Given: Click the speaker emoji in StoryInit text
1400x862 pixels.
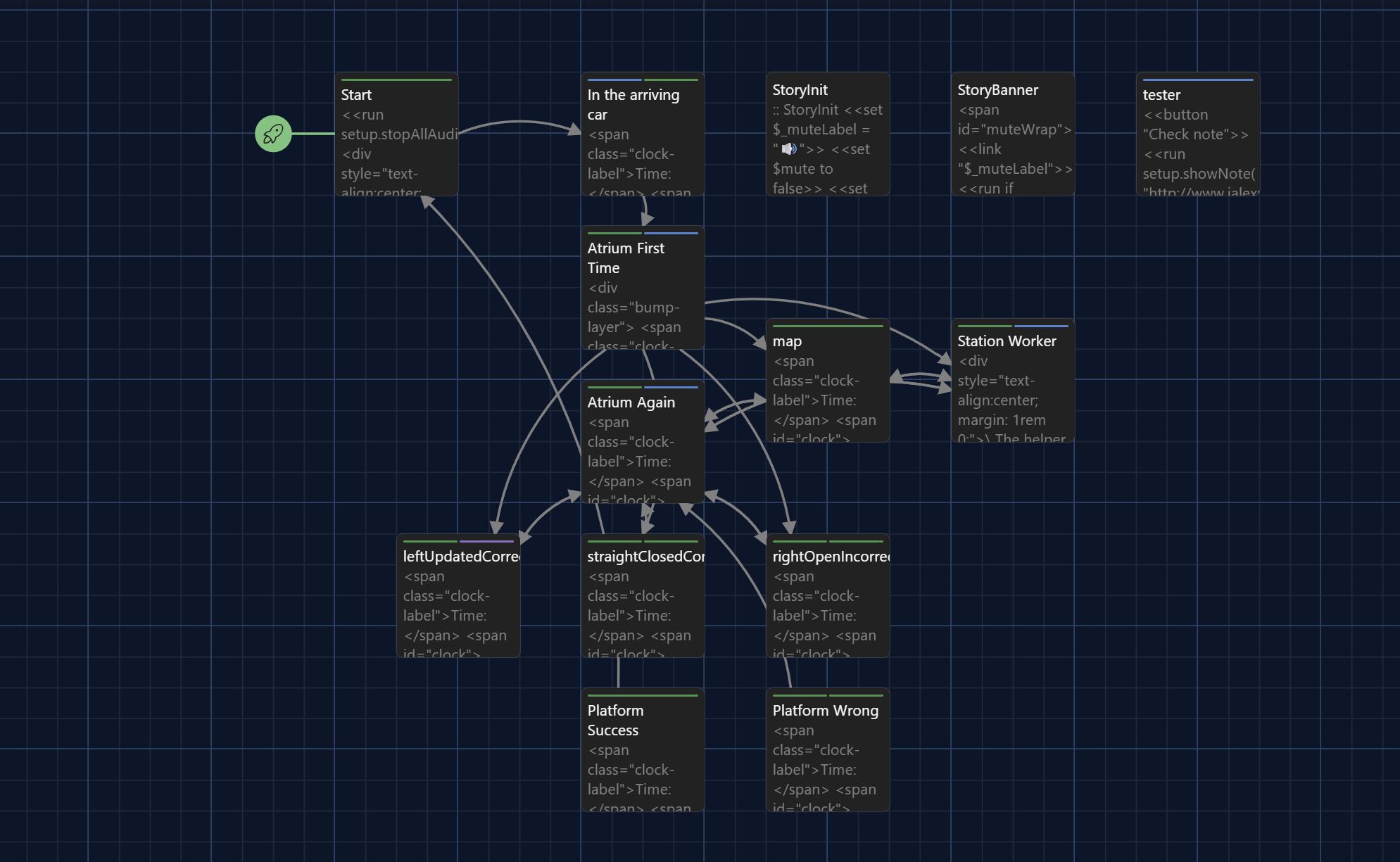Looking at the screenshot, I should (x=788, y=149).
